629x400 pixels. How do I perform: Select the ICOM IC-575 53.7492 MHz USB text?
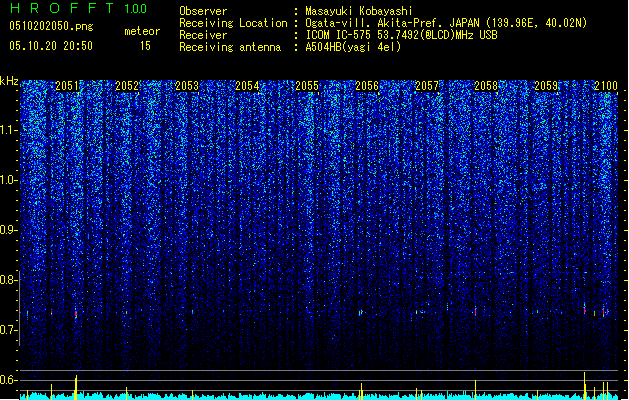coord(402,35)
